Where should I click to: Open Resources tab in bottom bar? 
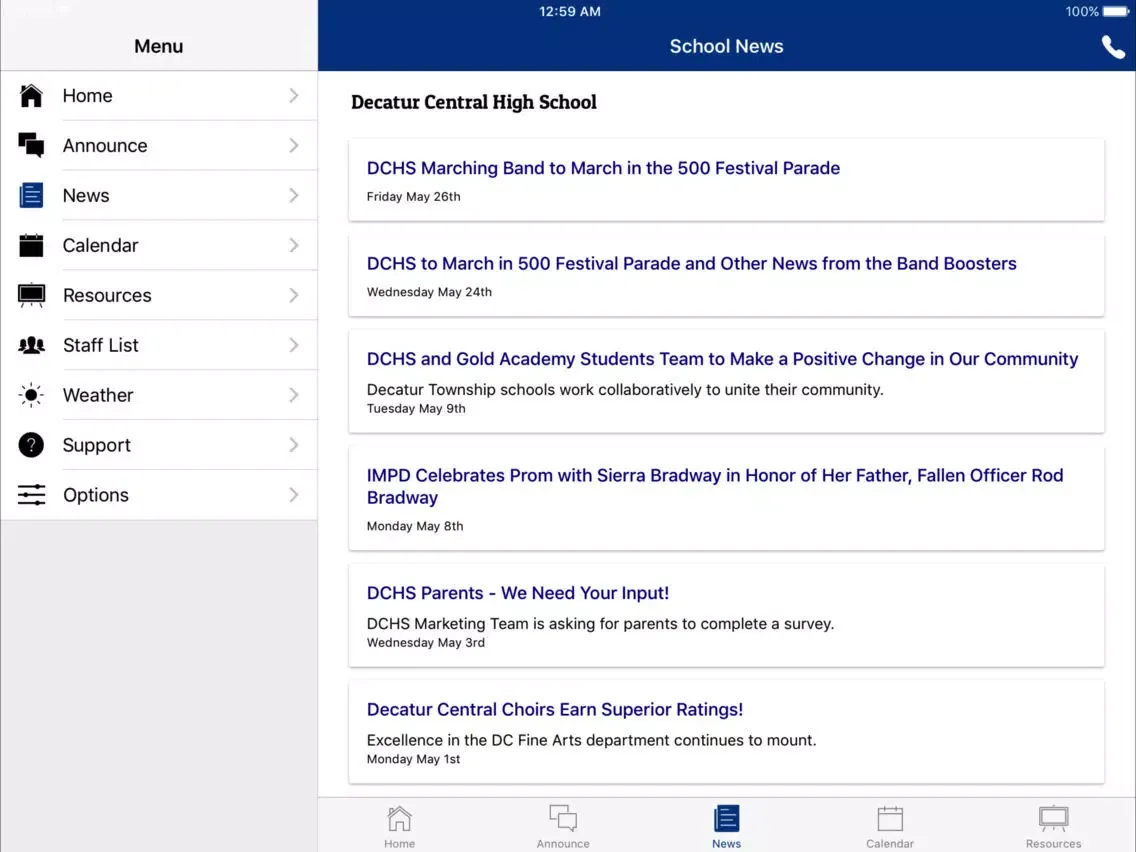click(1053, 827)
